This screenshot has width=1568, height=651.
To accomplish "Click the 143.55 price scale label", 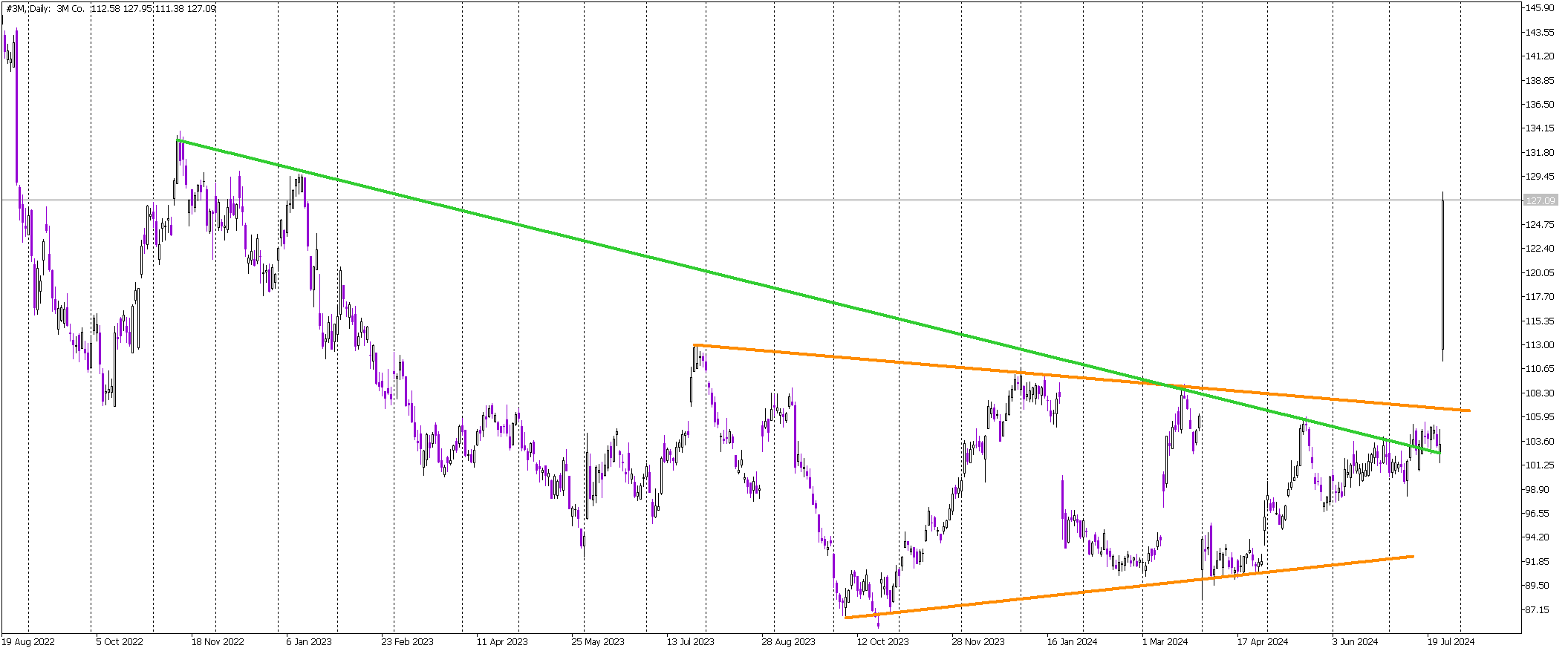I will (x=1539, y=32).
